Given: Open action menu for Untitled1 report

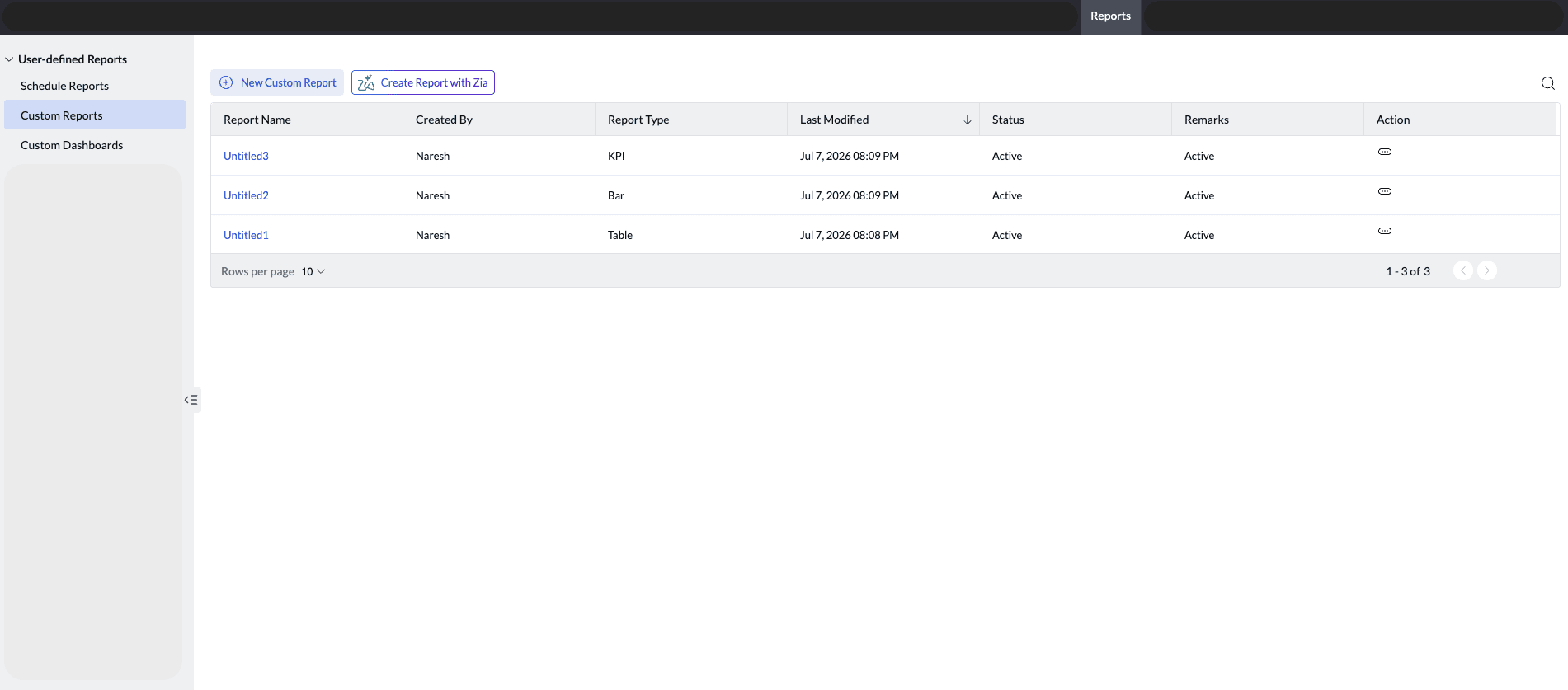Looking at the screenshot, I should [x=1385, y=231].
